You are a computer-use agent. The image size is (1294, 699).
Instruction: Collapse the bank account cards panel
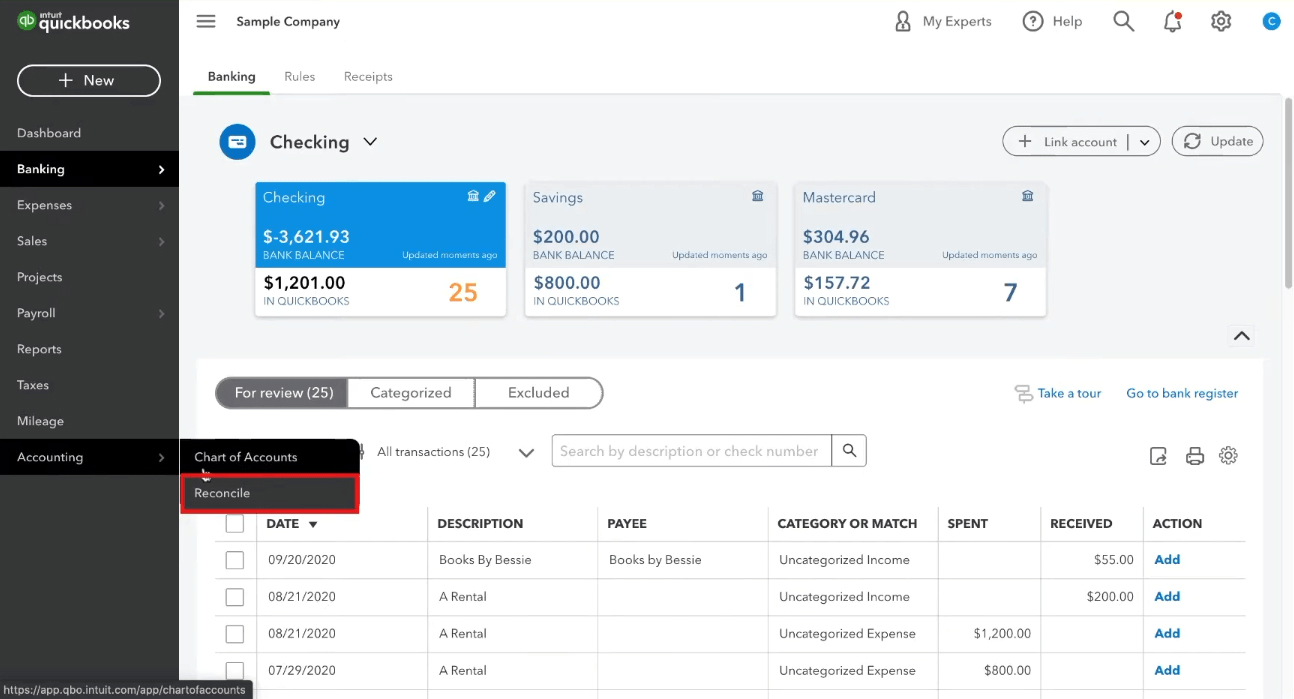1242,336
